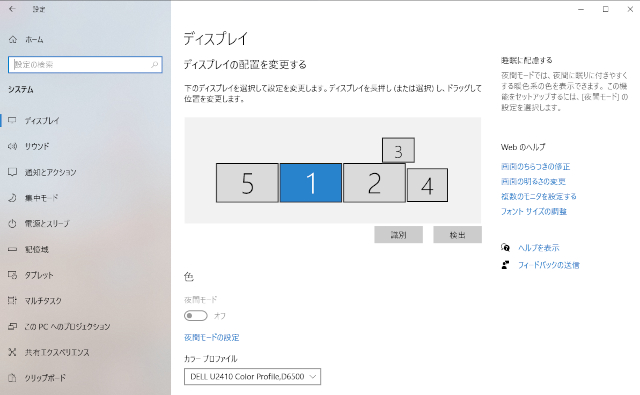Click the フィードバックの送信 link text
This screenshot has height=395, width=640.
click(x=549, y=265)
